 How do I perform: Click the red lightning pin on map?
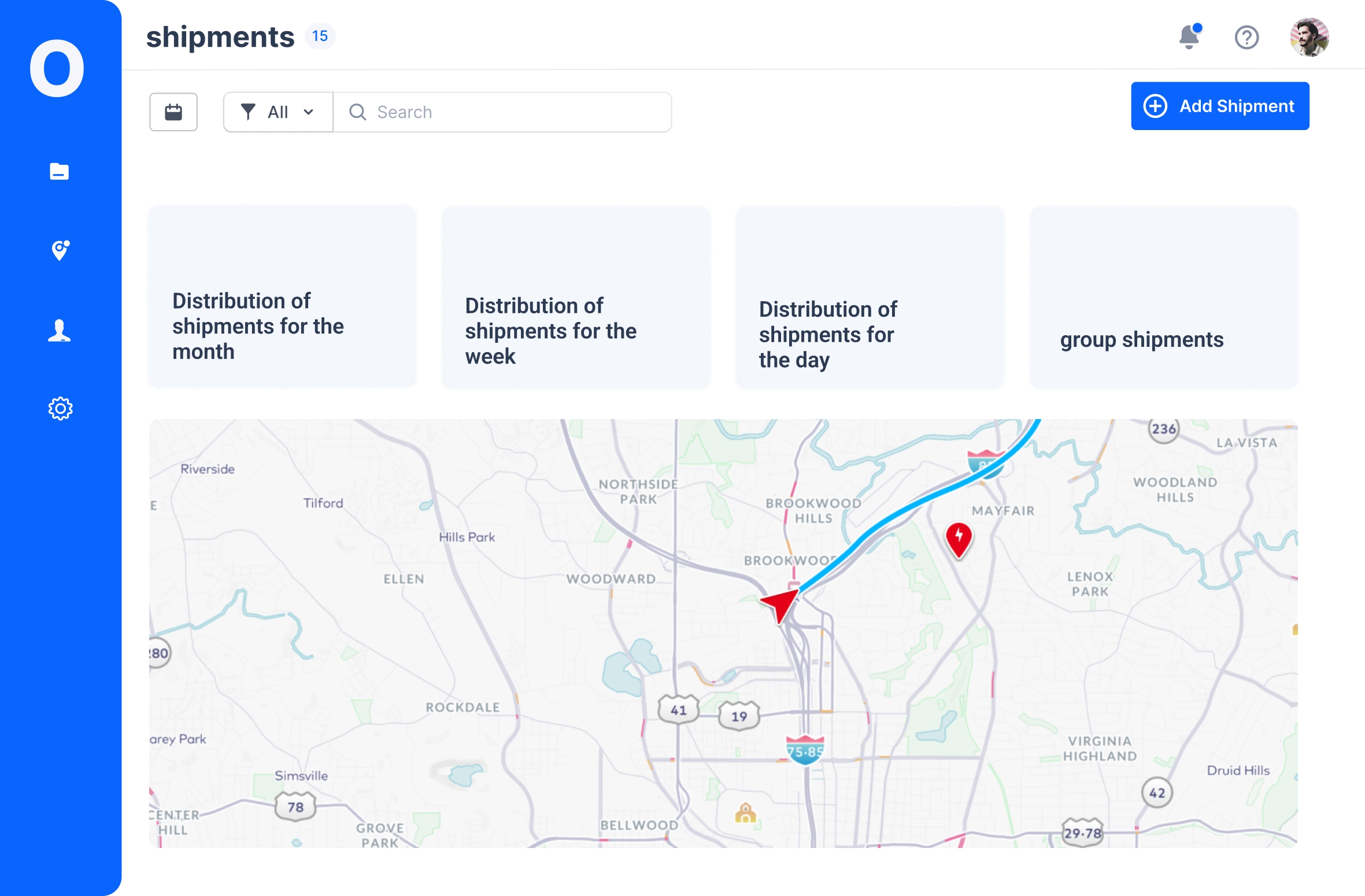(x=959, y=538)
